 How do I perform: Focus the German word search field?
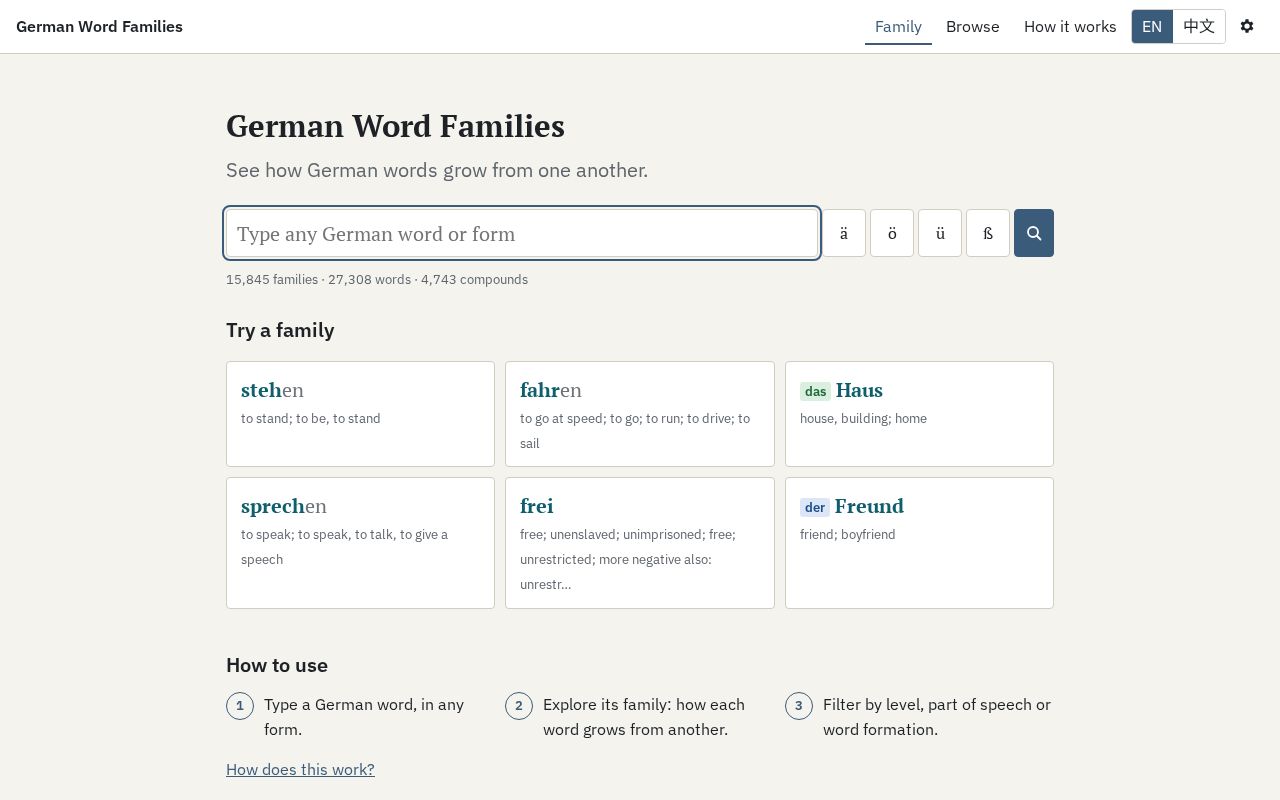tap(522, 233)
